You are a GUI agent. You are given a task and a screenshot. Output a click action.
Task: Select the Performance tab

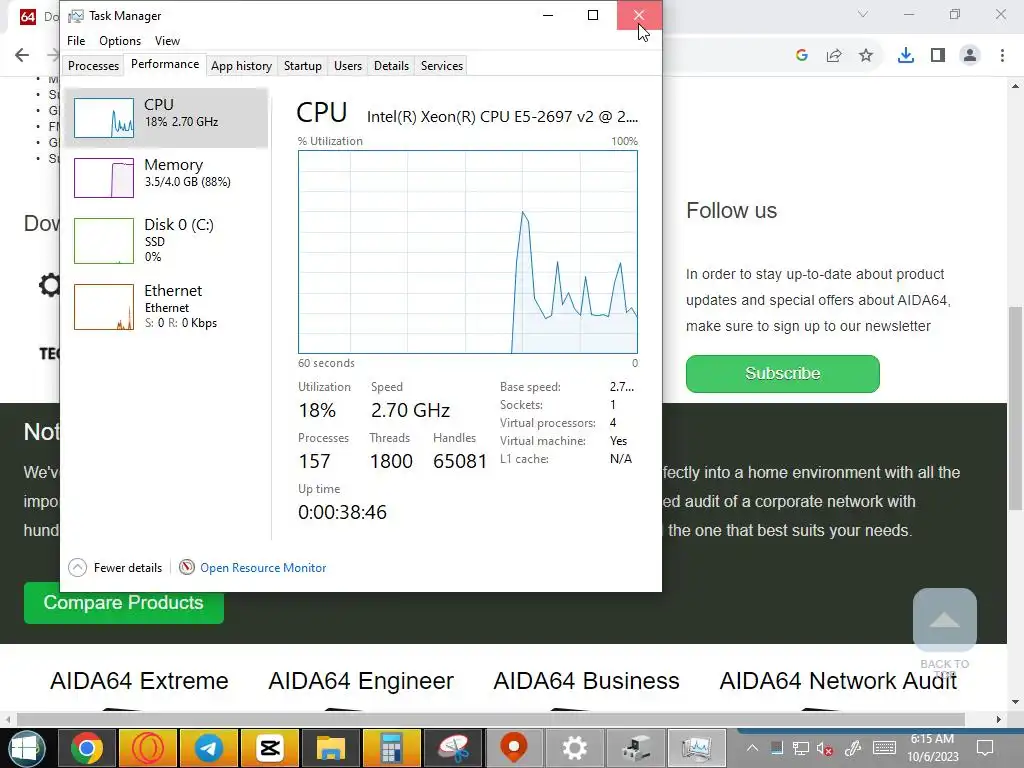(x=165, y=64)
